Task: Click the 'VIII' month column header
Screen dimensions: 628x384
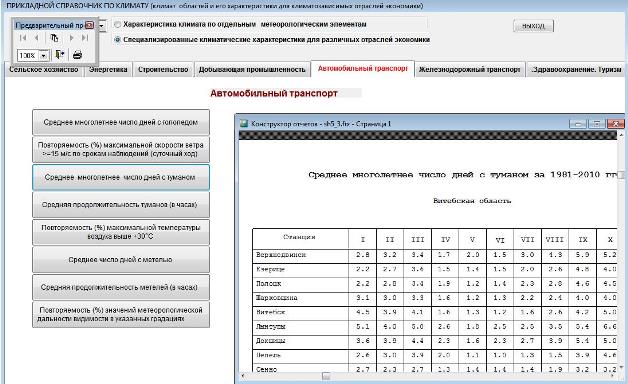Action: [555, 239]
